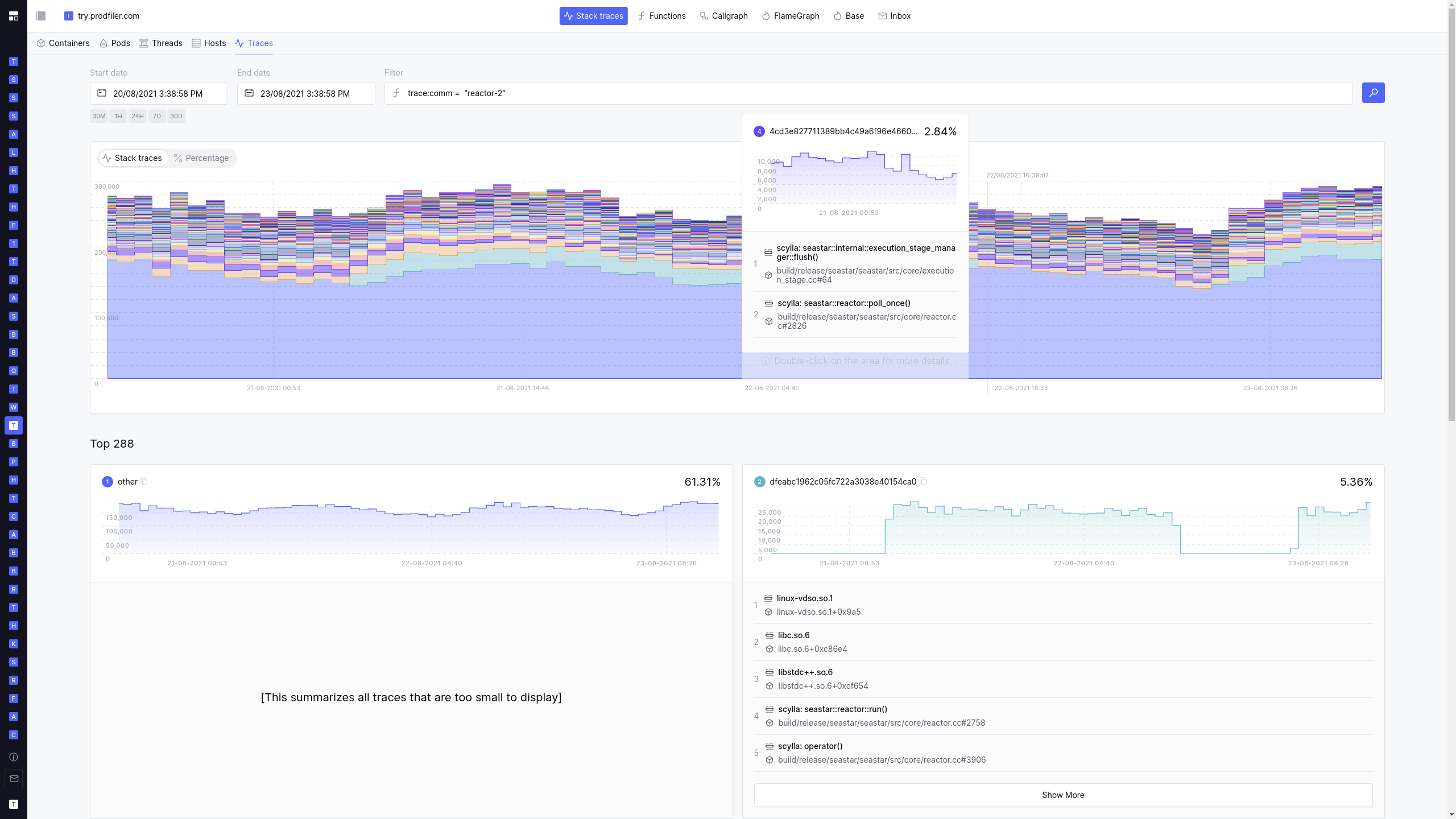Copy the 'other' trace ID using copy icon
This screenshot has width=1456, height=819.
coord(144,481)
